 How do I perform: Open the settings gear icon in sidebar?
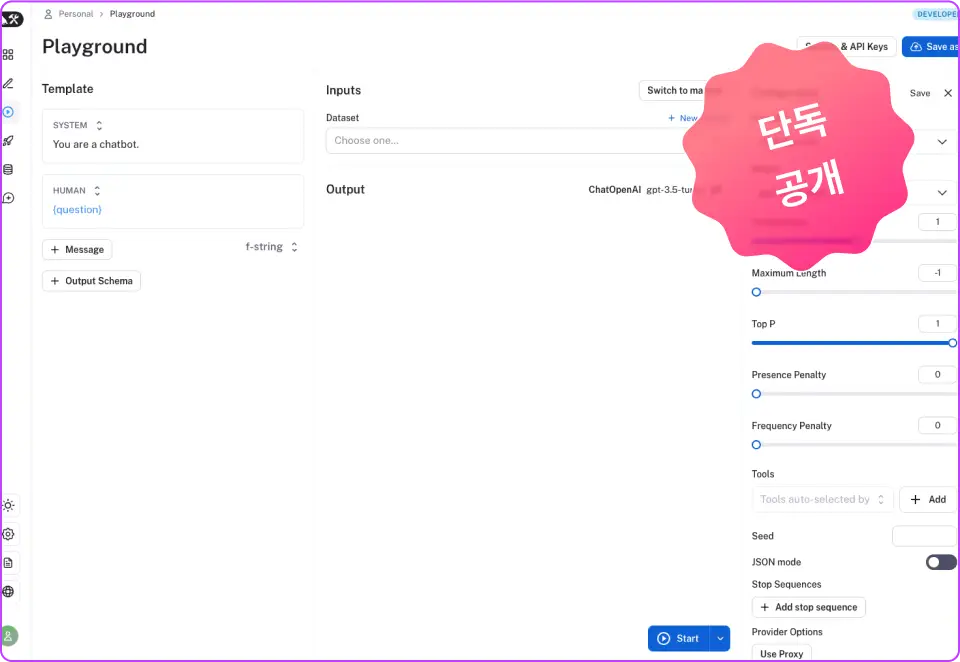8,534
